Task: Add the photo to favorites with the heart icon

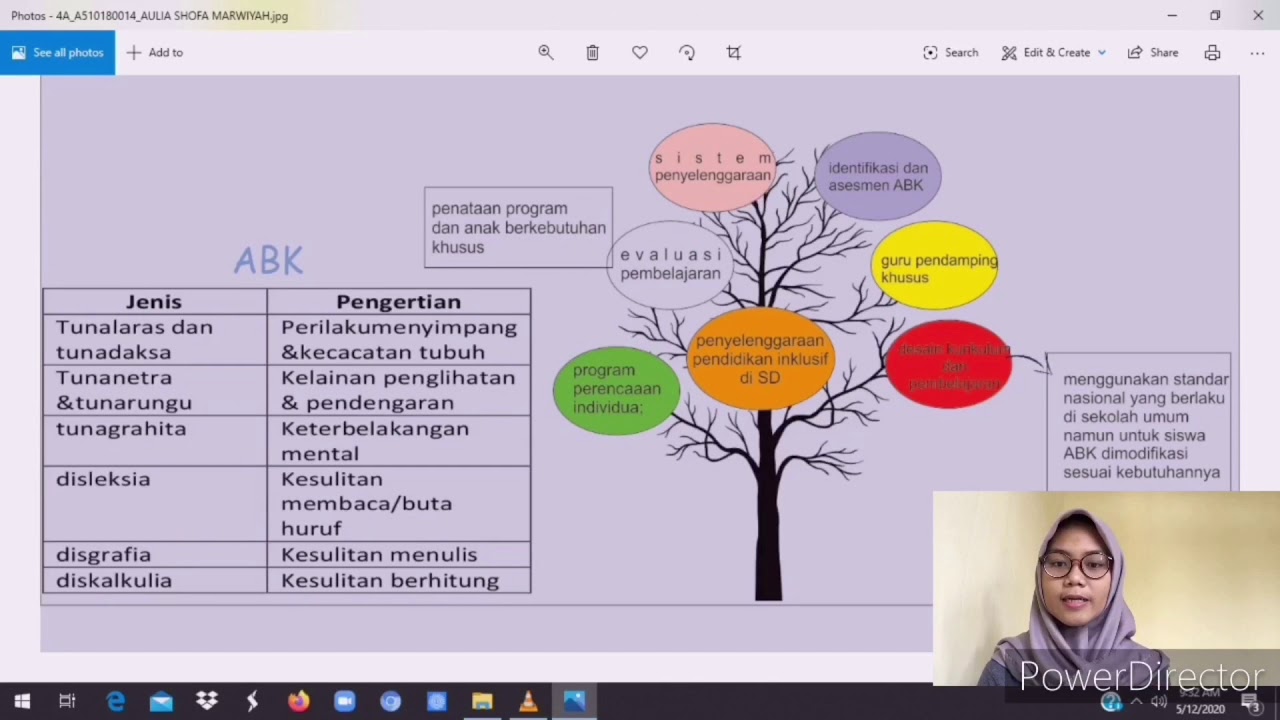Action: [x=640, y=53]
